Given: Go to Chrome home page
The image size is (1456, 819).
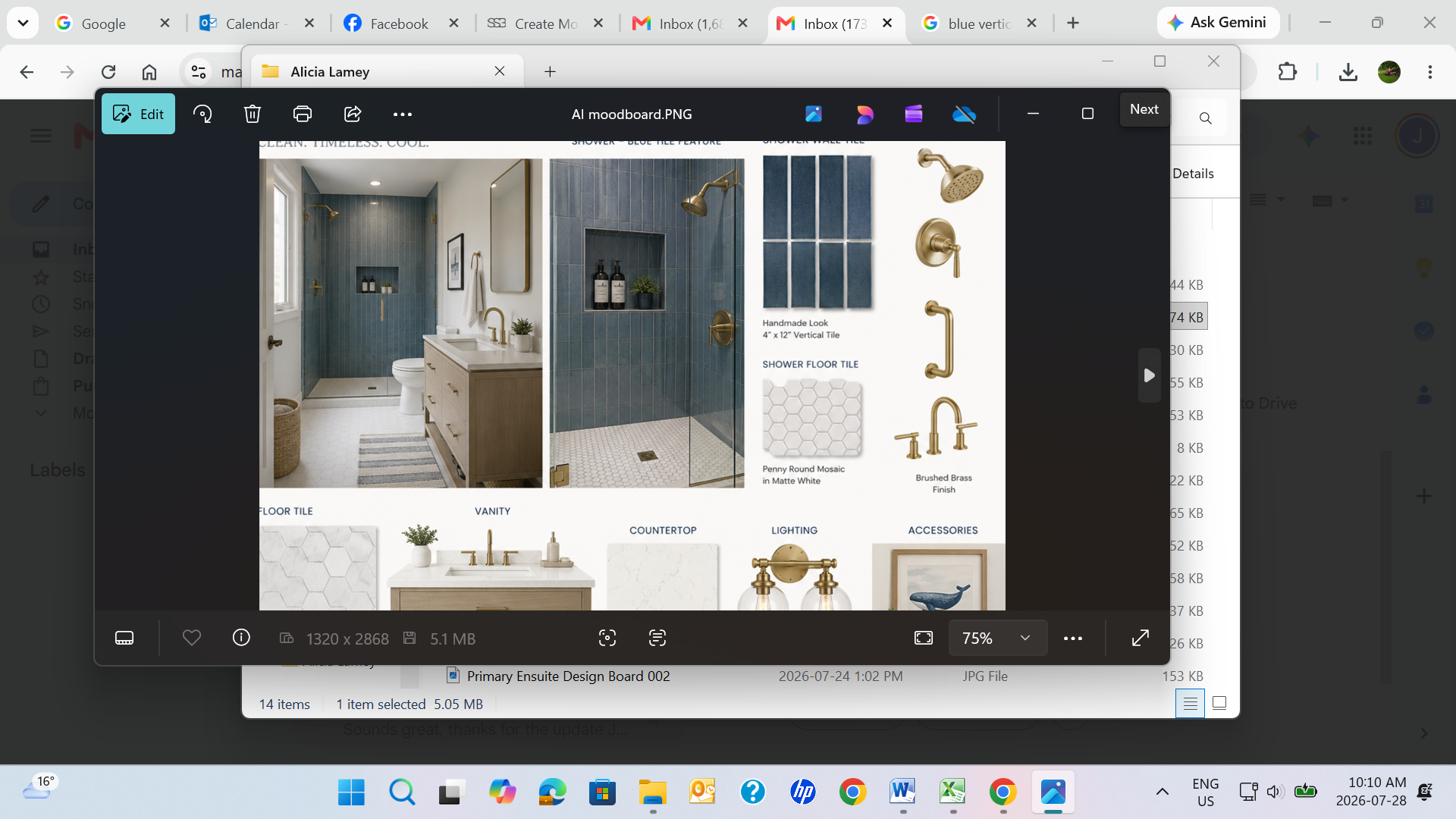Looking at the screenshot, I should click(x=149, y=72).
